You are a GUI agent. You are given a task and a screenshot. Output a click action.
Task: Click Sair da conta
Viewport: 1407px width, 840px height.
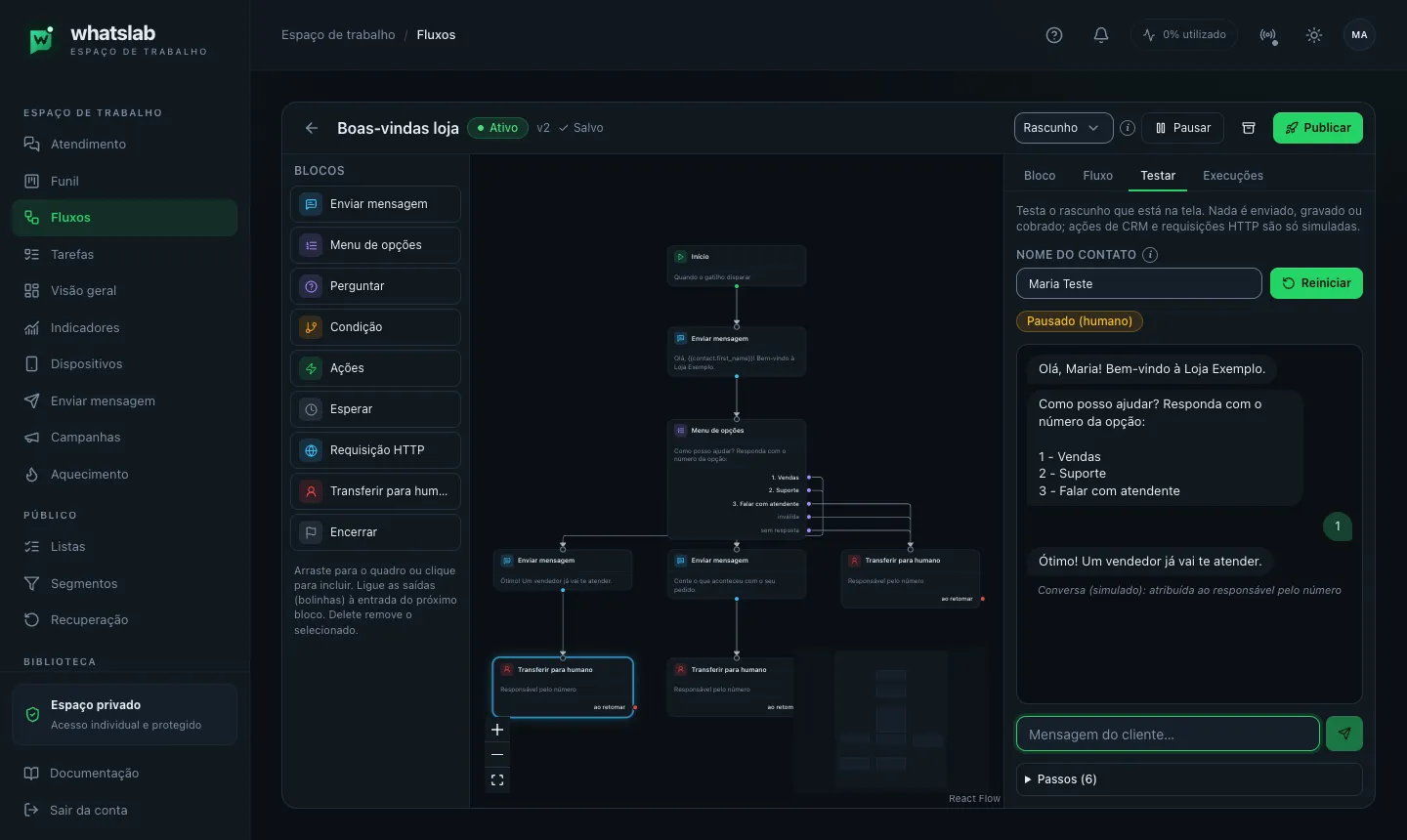coord(124,810)
